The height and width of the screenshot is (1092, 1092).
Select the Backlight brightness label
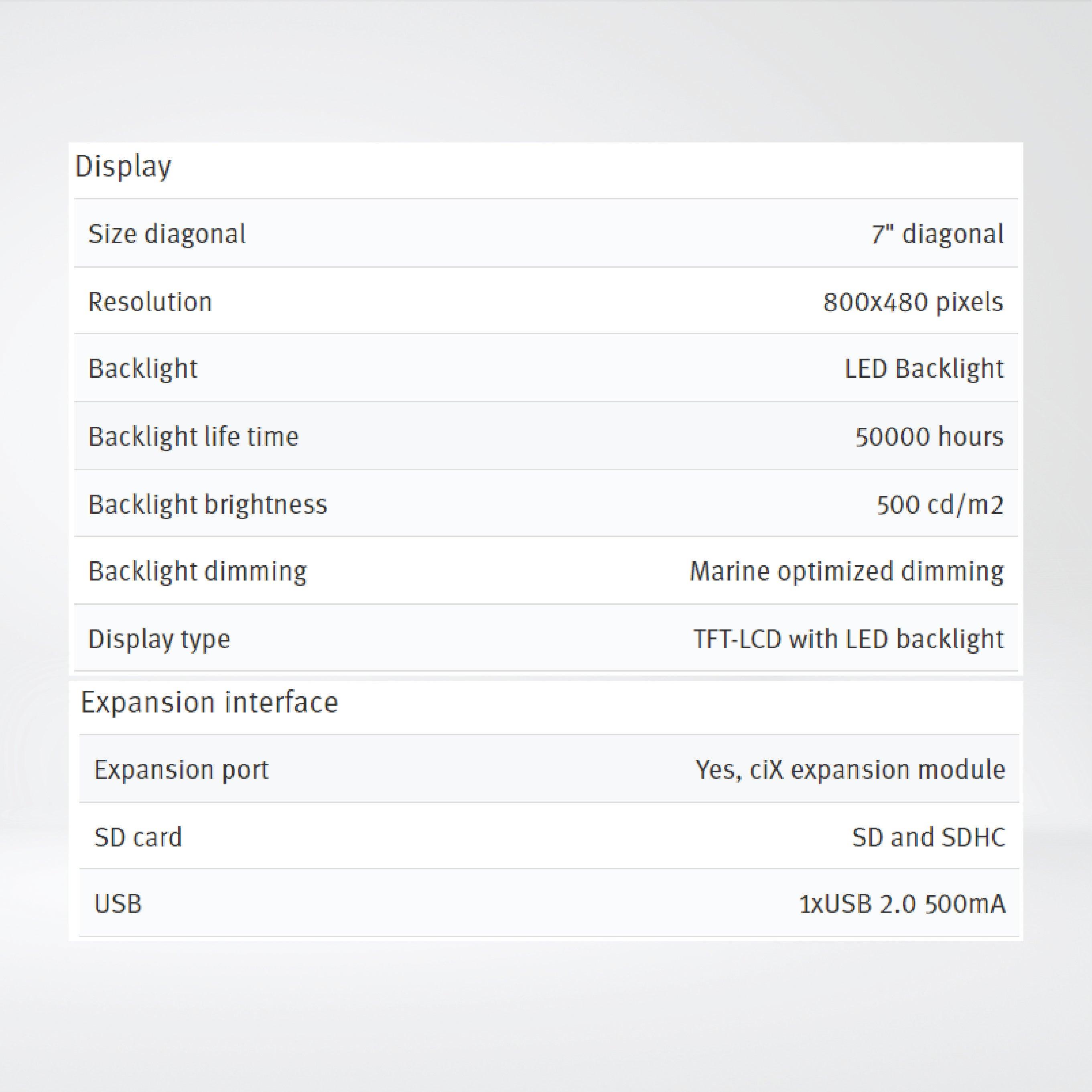(x=207, y=504)
